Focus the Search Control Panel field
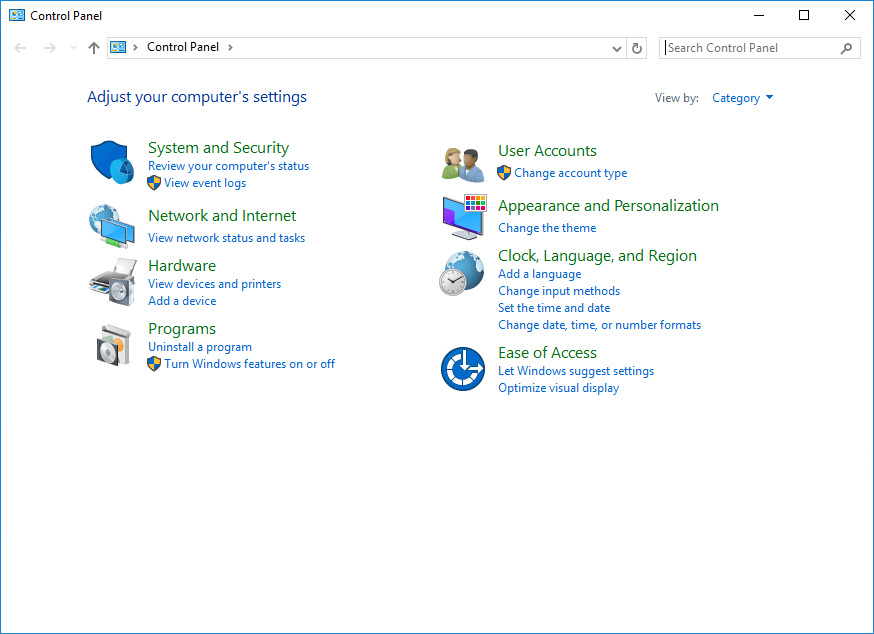 pyautogui.click(x=750, y=48)
